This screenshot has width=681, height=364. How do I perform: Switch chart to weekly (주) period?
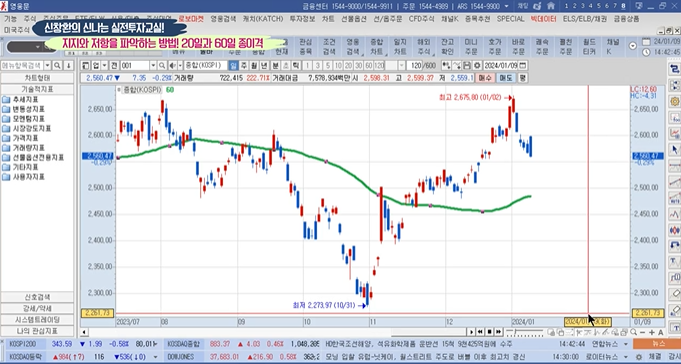[244, 66]
